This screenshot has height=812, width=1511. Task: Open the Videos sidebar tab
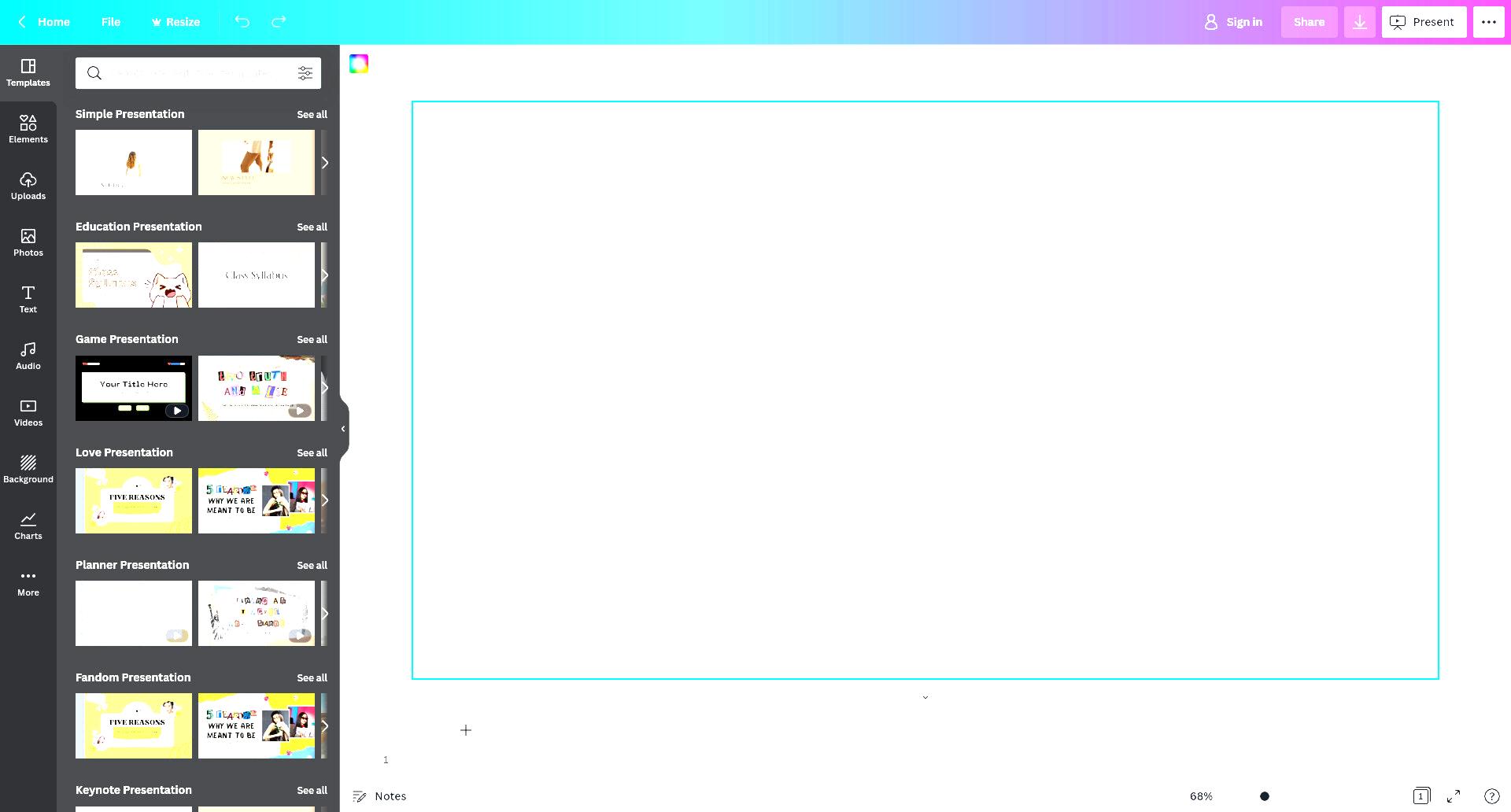pyautogui.click(x=28, y=412)
